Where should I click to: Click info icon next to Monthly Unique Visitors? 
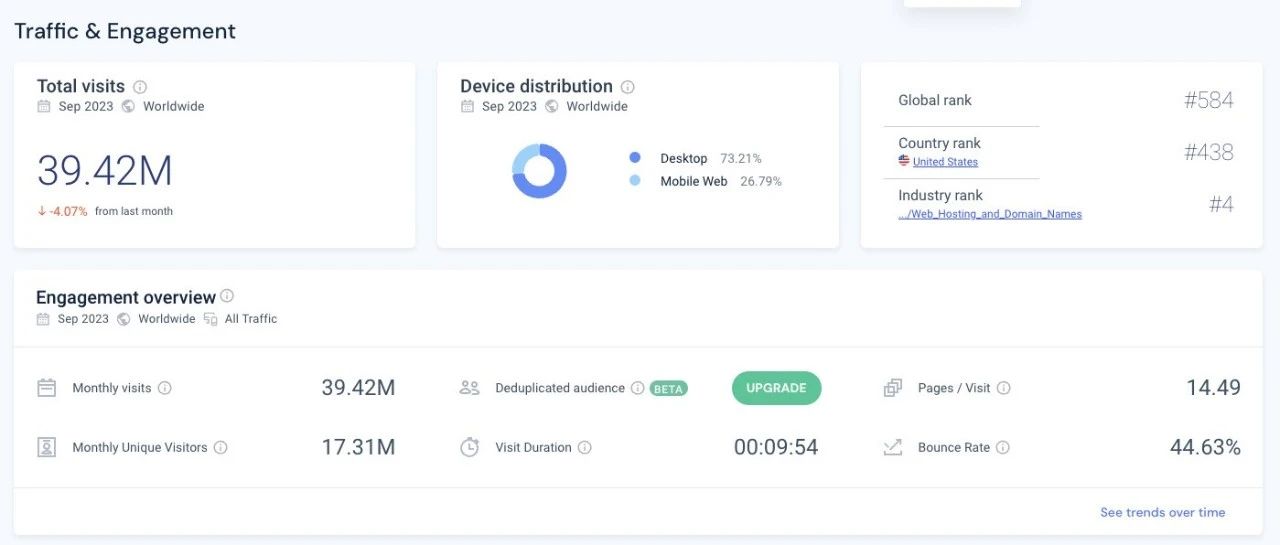pyautogui.click(x=221, y=448)
